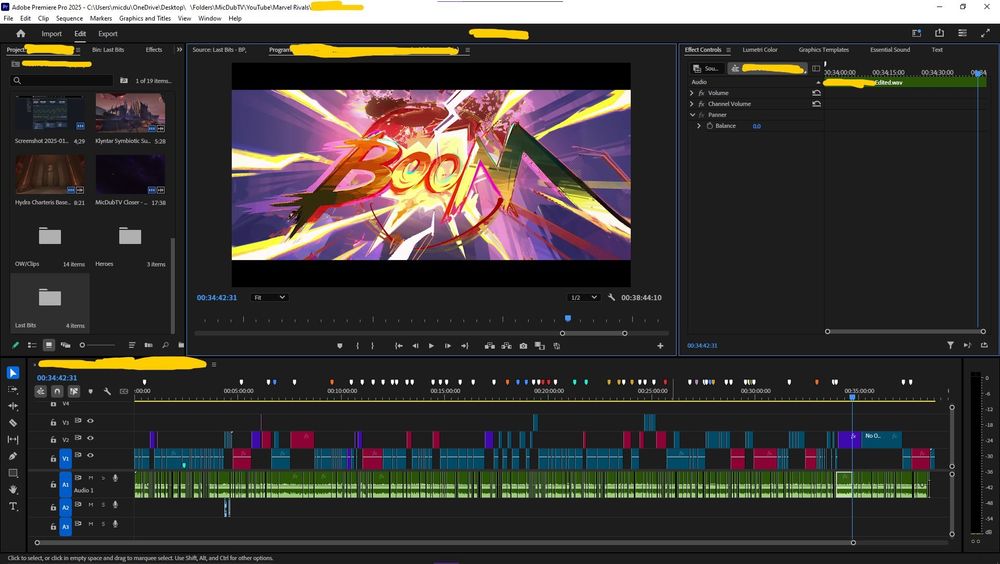The image size is (1000, 564).
Task: Select the Hand tool
Action: pyautogui.click(x=13, y=489)
